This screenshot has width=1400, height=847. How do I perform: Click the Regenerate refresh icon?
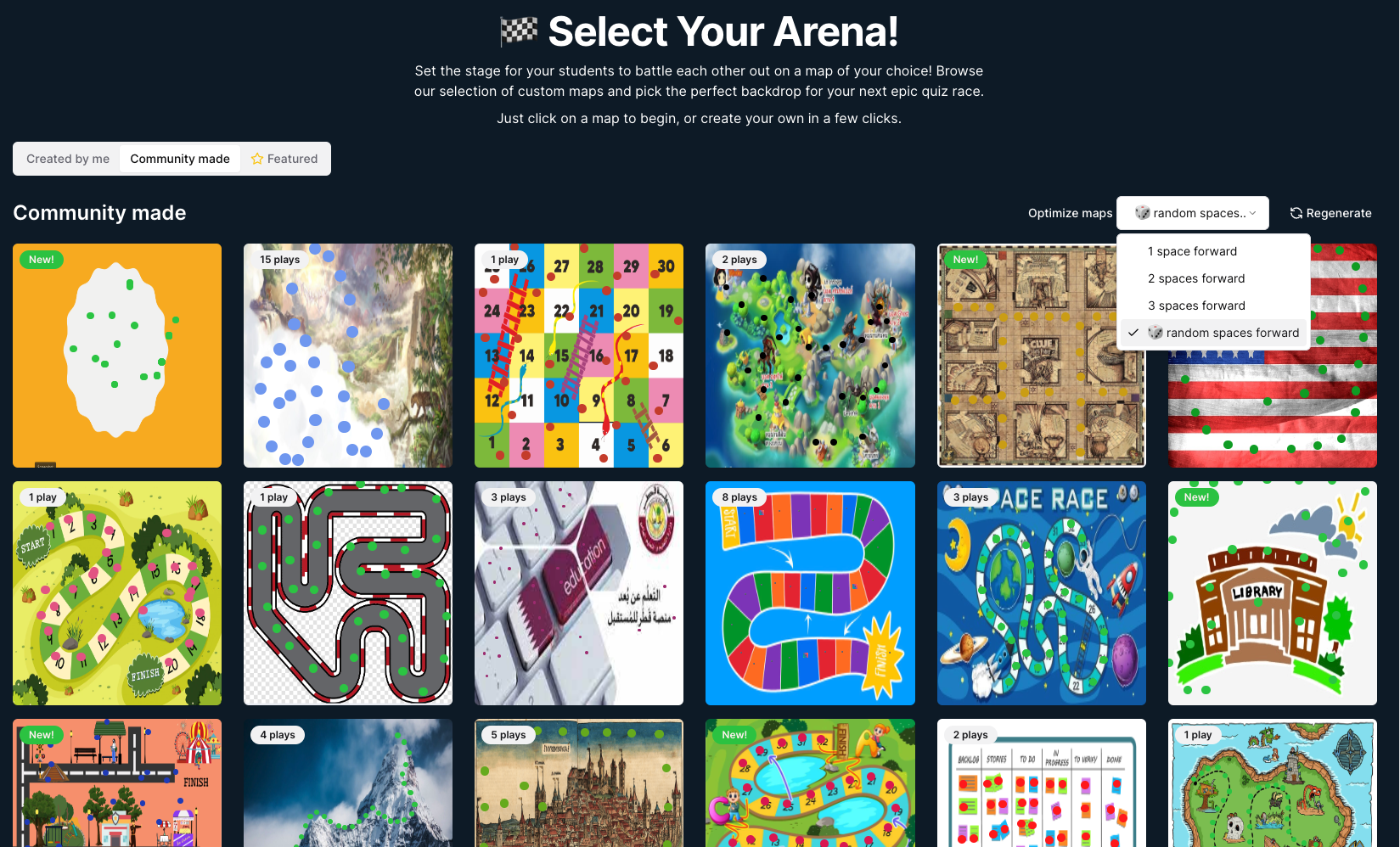[x=1296, y=213]
